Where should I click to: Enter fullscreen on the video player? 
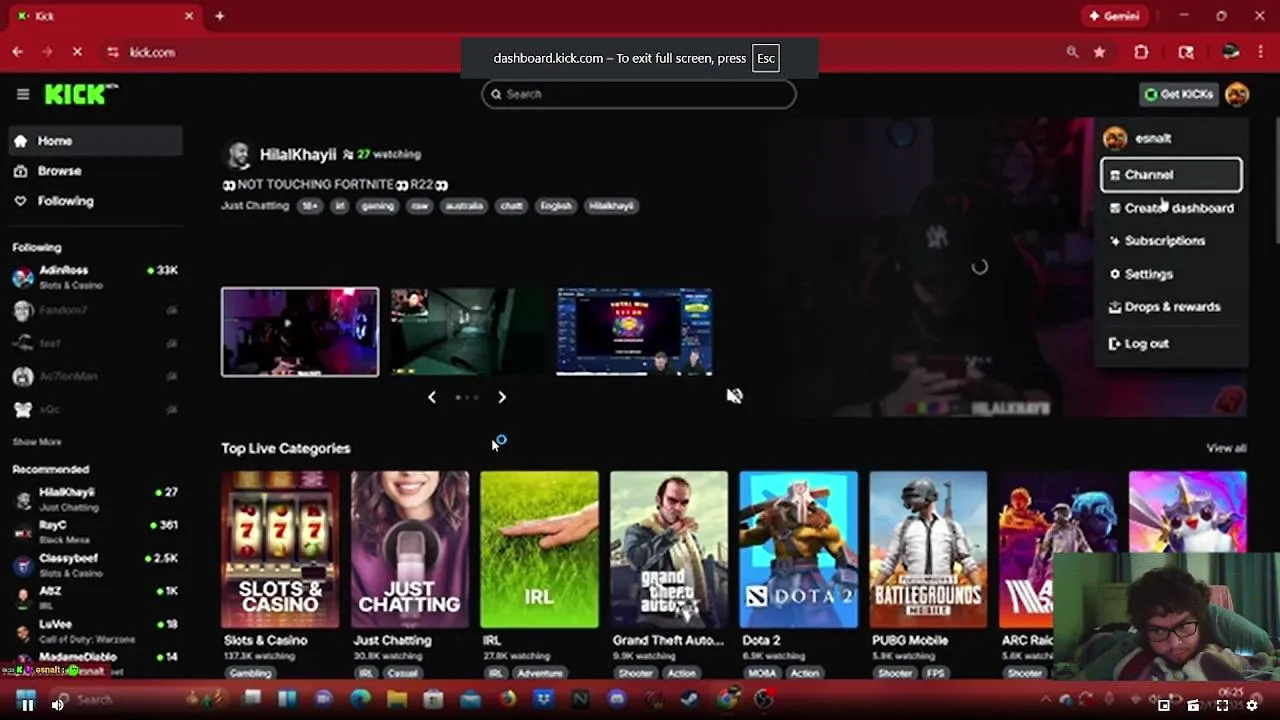coord(1222,705)
